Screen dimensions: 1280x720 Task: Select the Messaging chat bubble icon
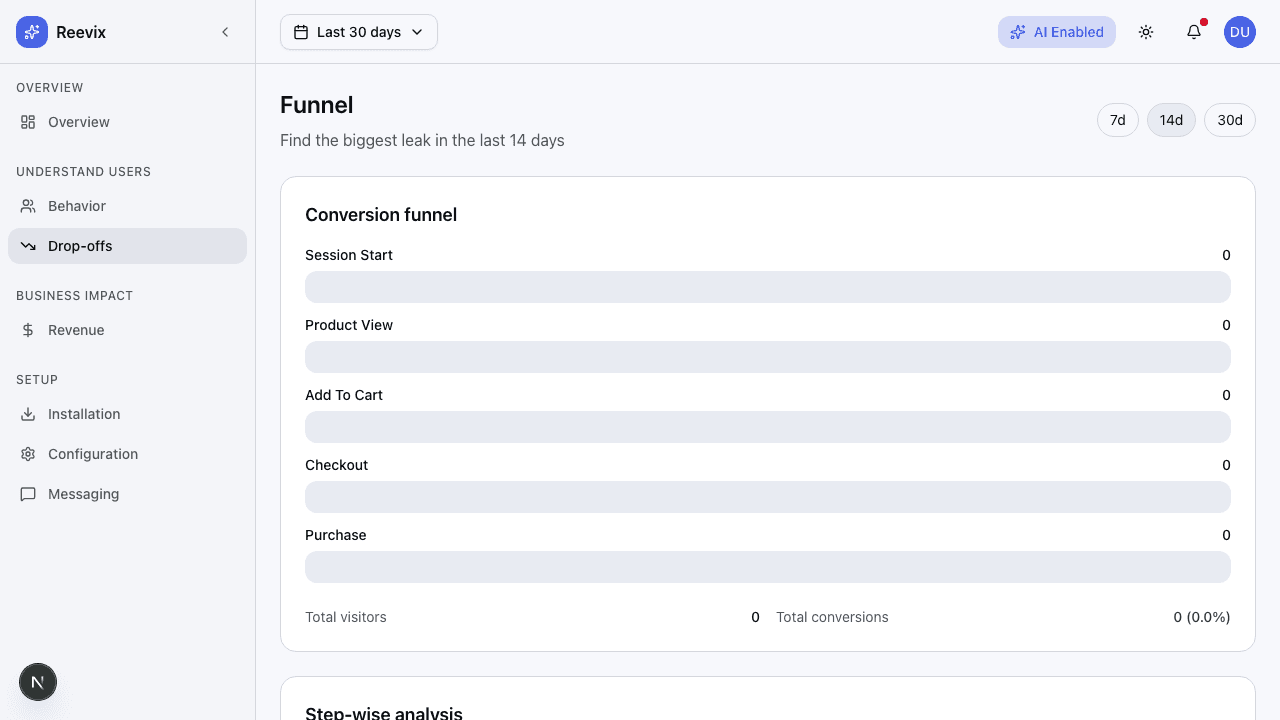click(28, 494)
